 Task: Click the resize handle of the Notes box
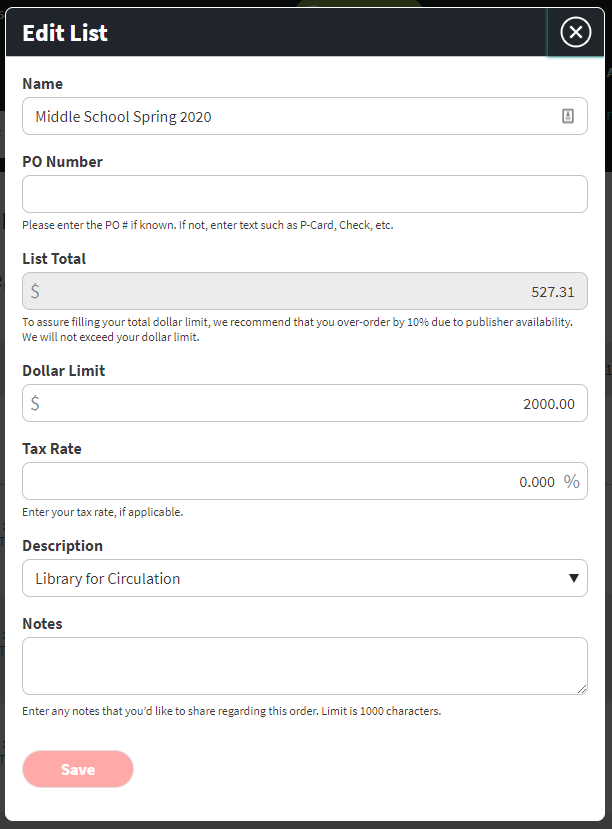click(x=583, y=688)
